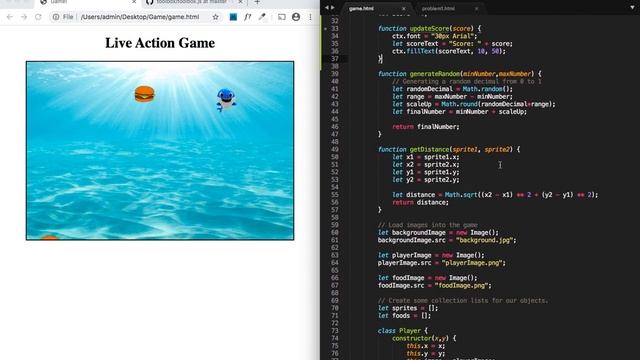Click the class Player declaration

(402, 331)
